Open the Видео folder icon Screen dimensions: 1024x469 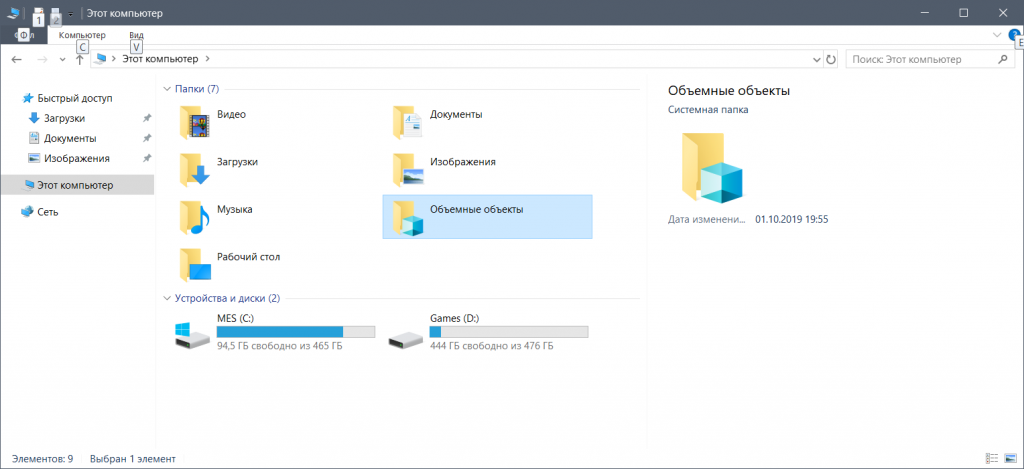click(195, 123)
